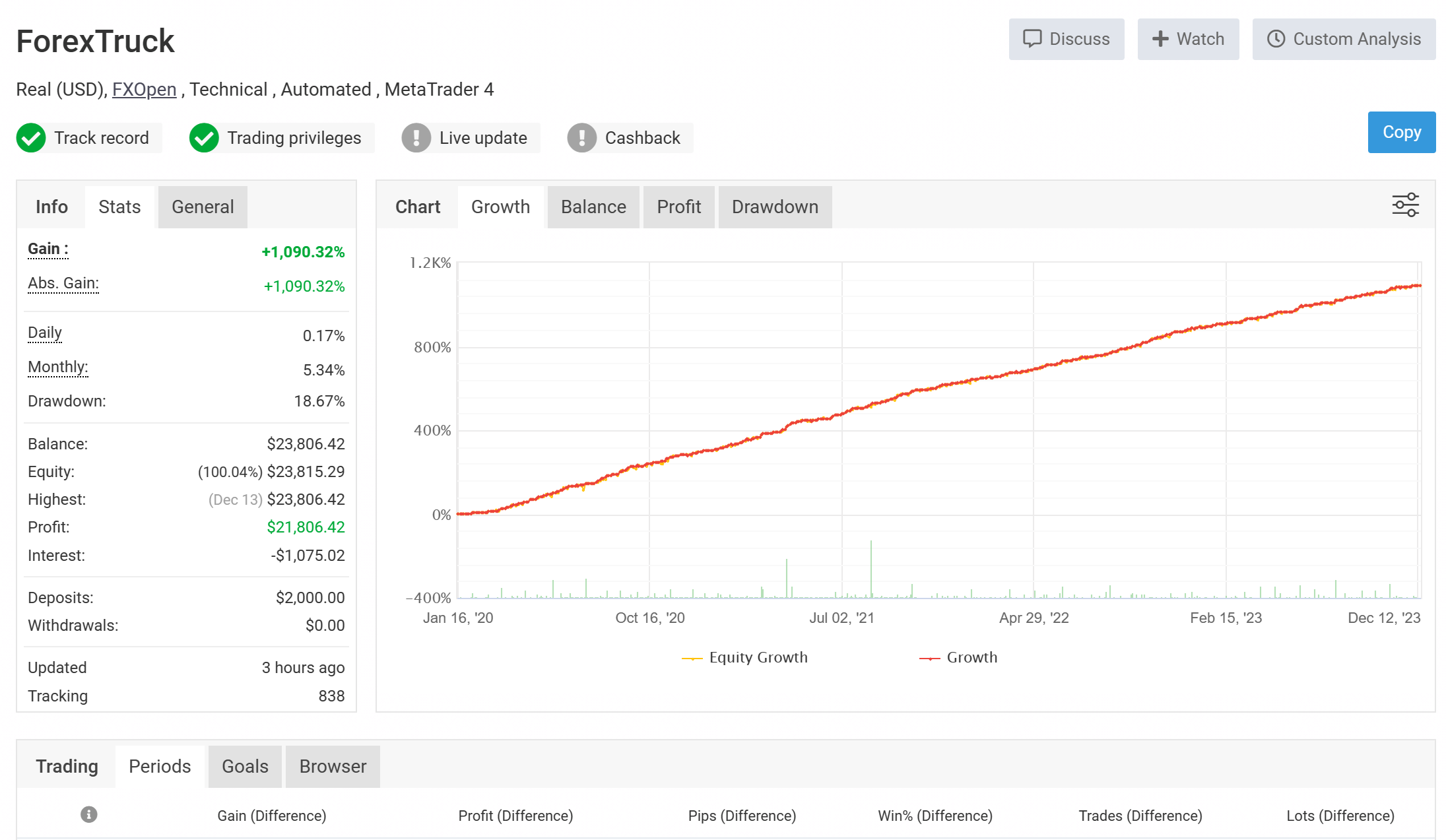
Task: Open chart settings sliders icon
Action: (1405, 205)
